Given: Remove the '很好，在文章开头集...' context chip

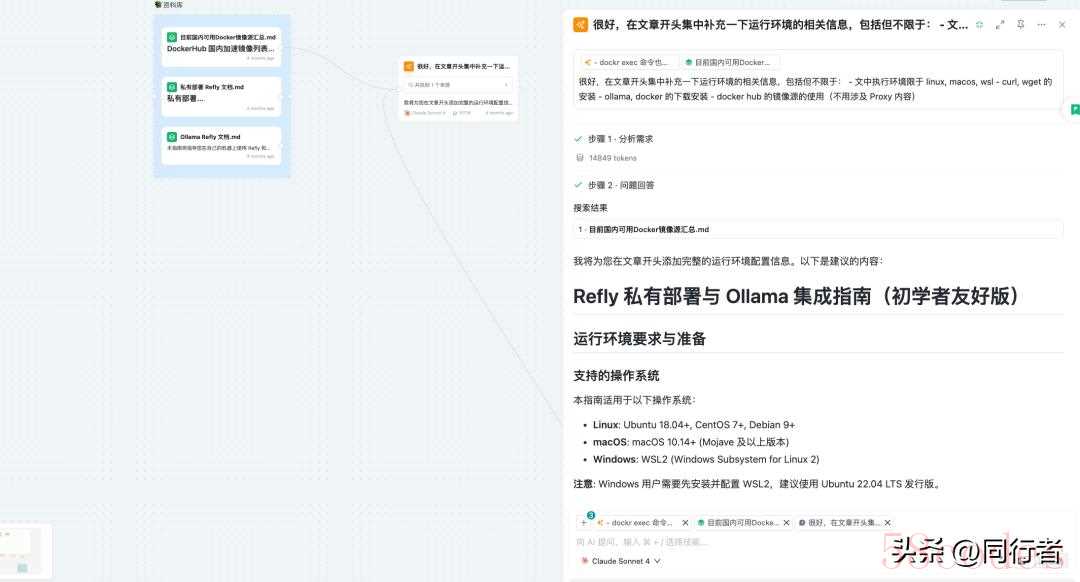Looking at the screenshot, I should 889,523.
